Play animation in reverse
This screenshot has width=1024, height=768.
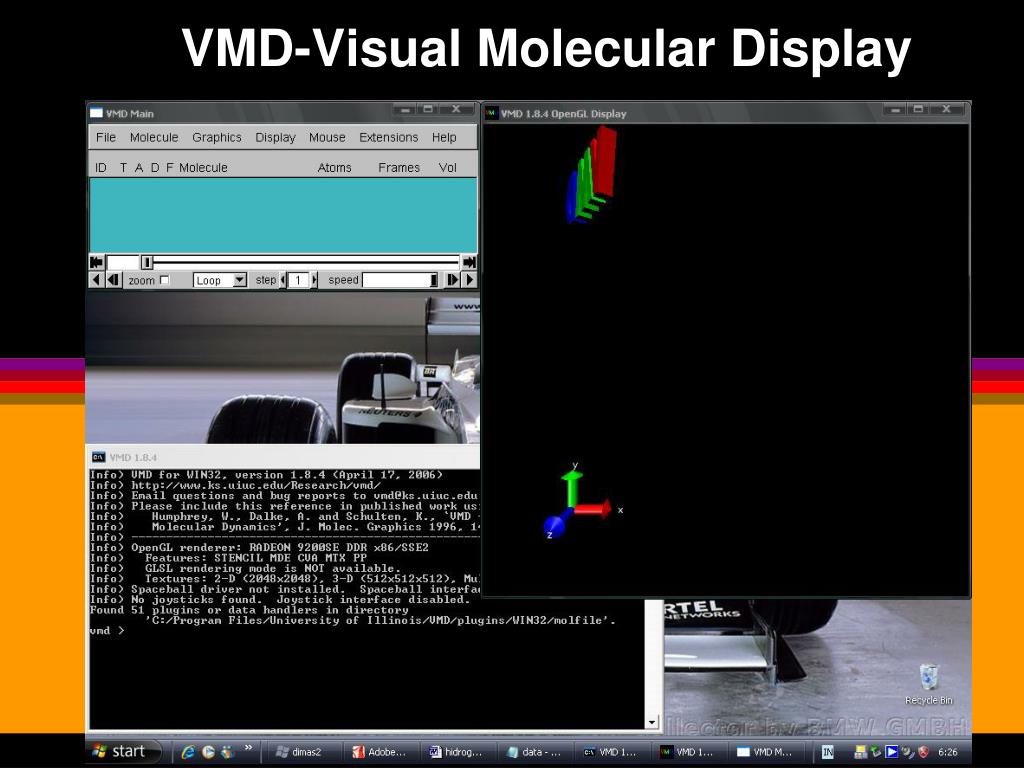click(x=96, y=280)
